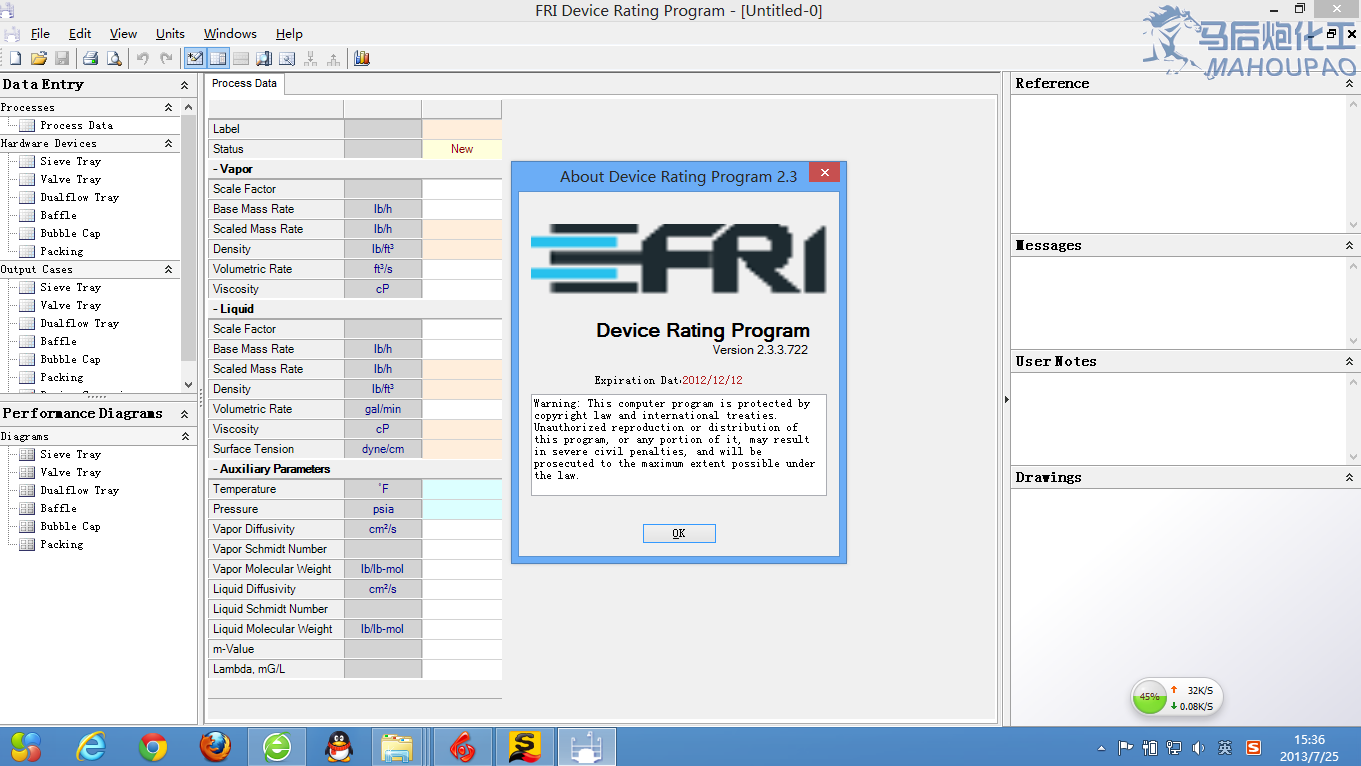The width and height of the screenshot is (1361, 766).
Task: Click the Surface Tension value cell
Action: pyautogui.click(x=462, y=449)
